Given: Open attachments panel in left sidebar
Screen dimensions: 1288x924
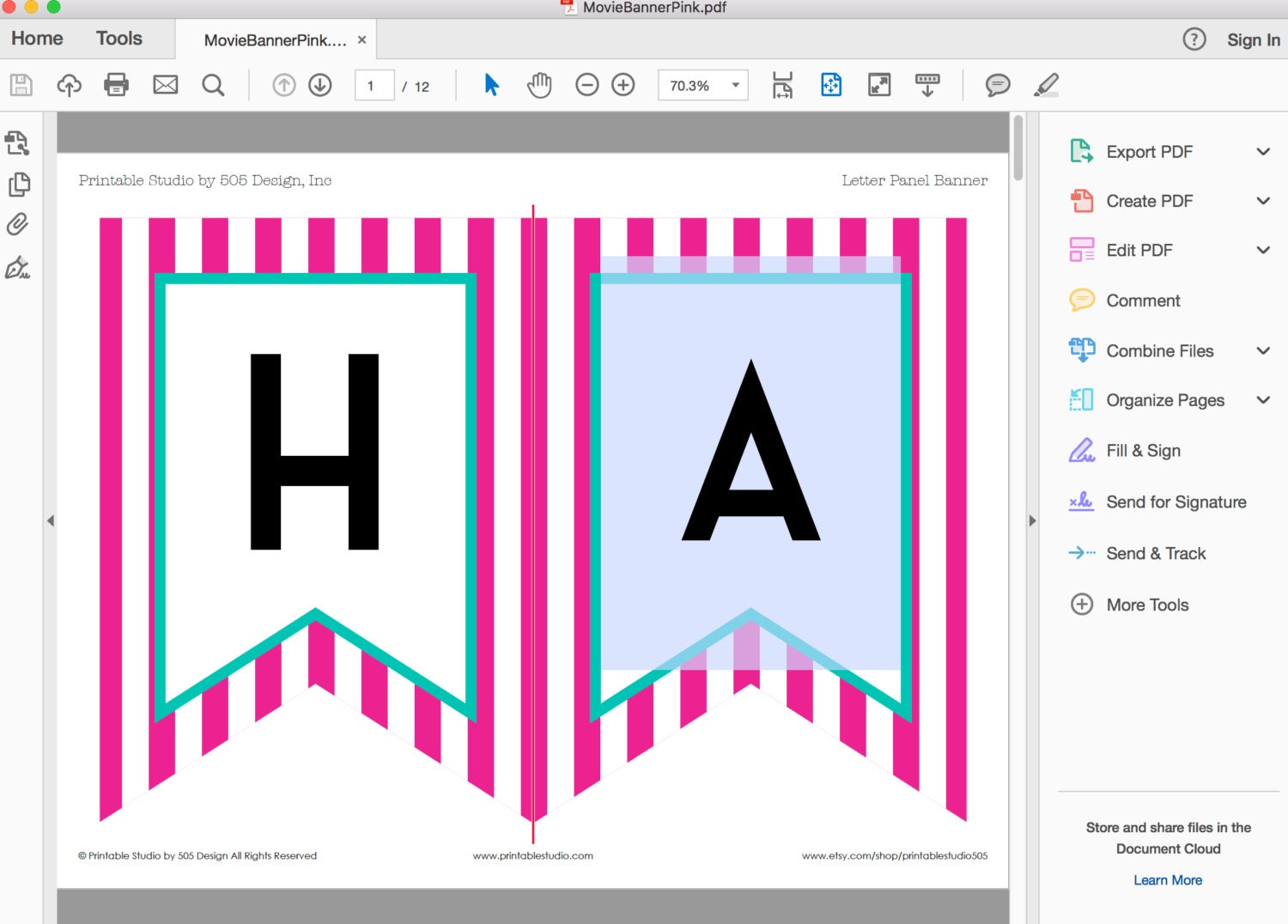Looking at the screenshot, I should coord(19,223).
